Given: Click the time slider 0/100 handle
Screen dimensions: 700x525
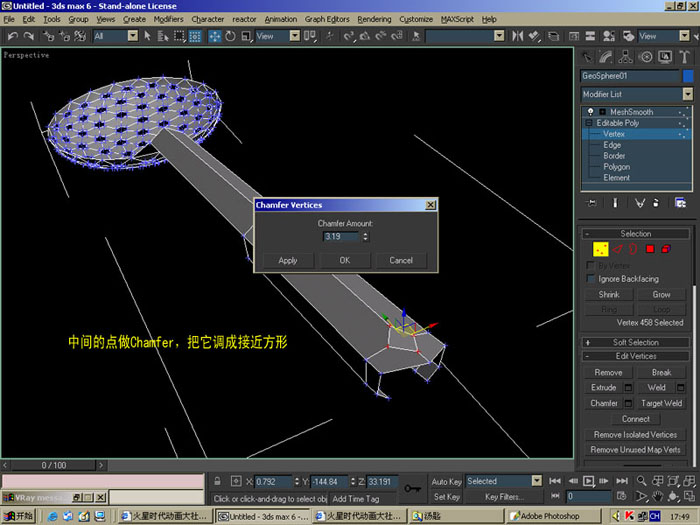Looking at the screenshot, I should [54, 466].
